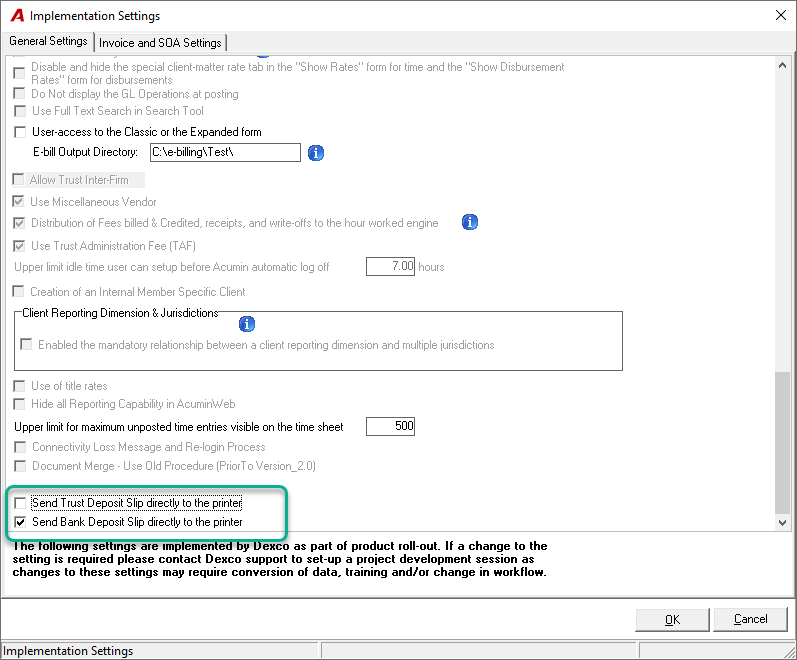This screenshot has width=797, height=660.
Task: Click the unposted time entries field showing 500
Action: (x=390, y=426)
